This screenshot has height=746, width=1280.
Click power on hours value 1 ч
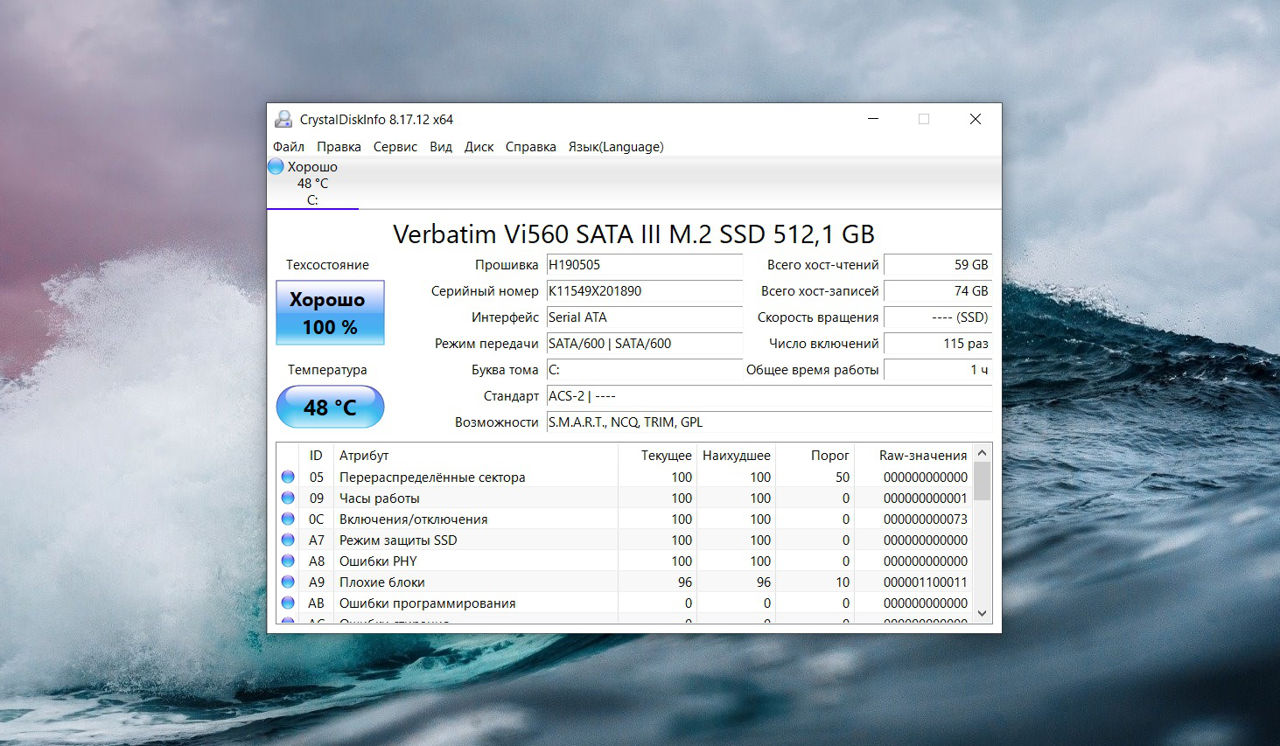click(938, 370)
